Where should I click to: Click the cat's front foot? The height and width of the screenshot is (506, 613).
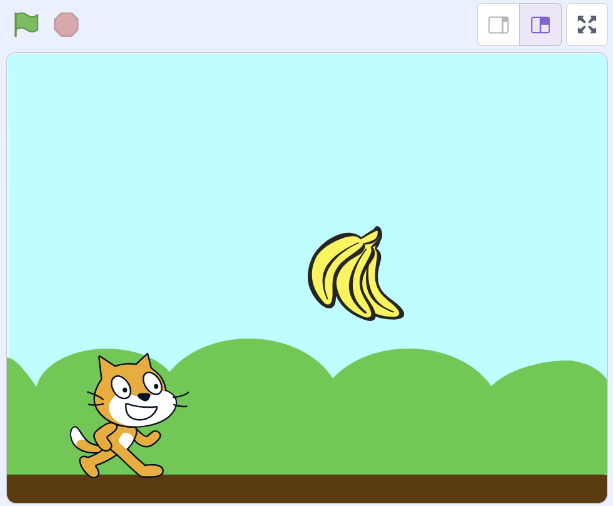click(150, 470)
